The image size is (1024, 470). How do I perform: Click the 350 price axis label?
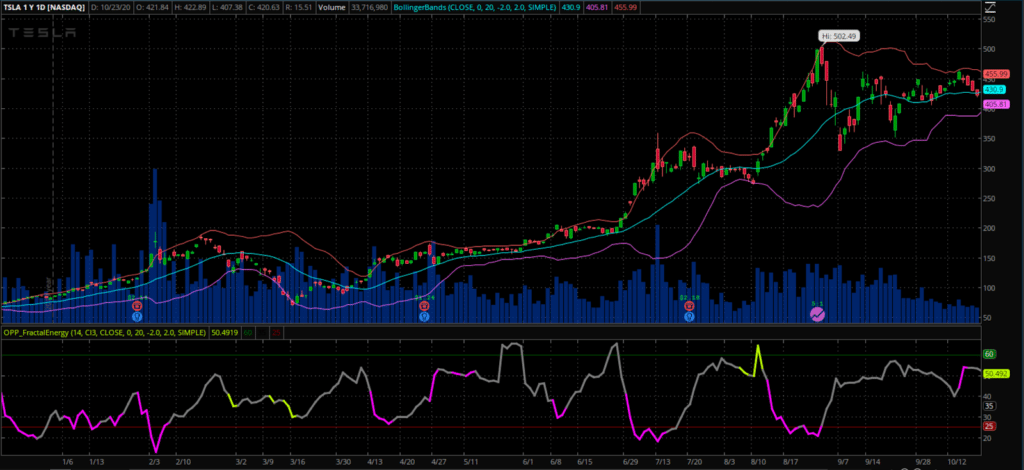(989, 139)
